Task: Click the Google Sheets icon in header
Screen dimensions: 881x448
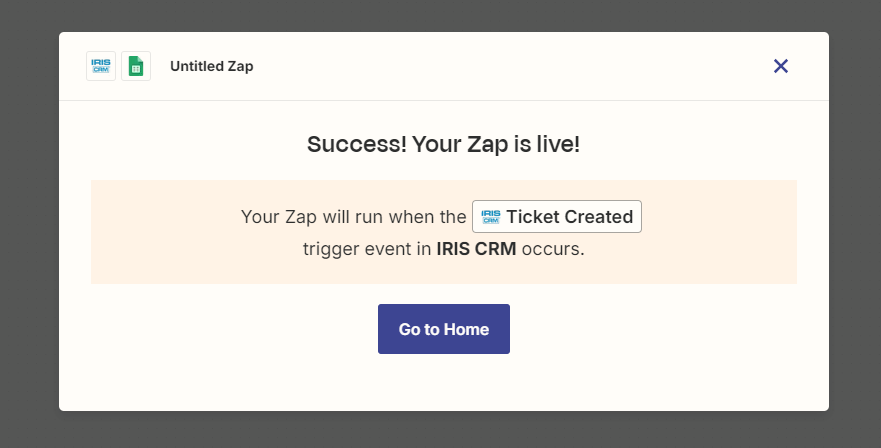Action: 136,66
